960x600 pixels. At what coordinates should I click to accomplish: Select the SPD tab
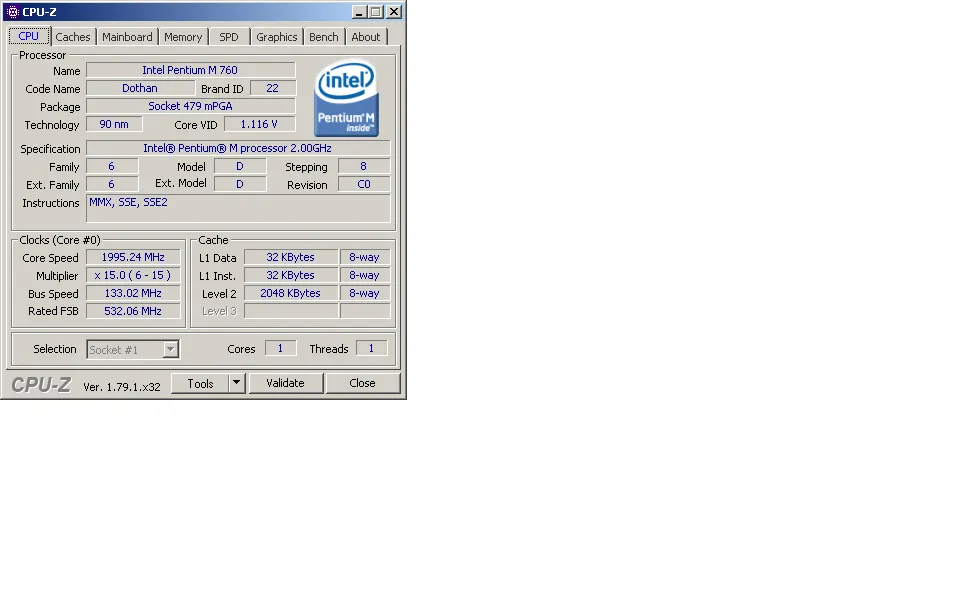229,37
